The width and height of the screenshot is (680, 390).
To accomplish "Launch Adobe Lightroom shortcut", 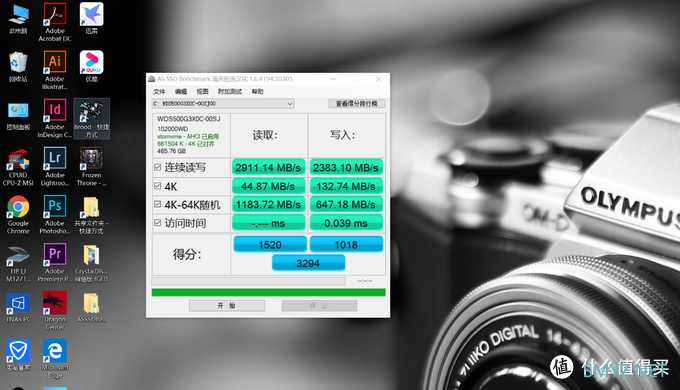I will click(55, 167).
